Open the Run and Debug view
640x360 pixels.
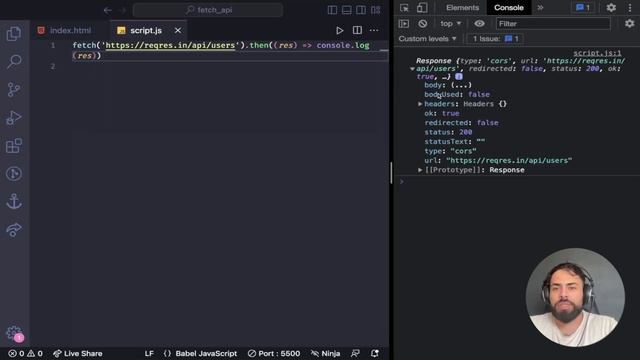[14, 118]
